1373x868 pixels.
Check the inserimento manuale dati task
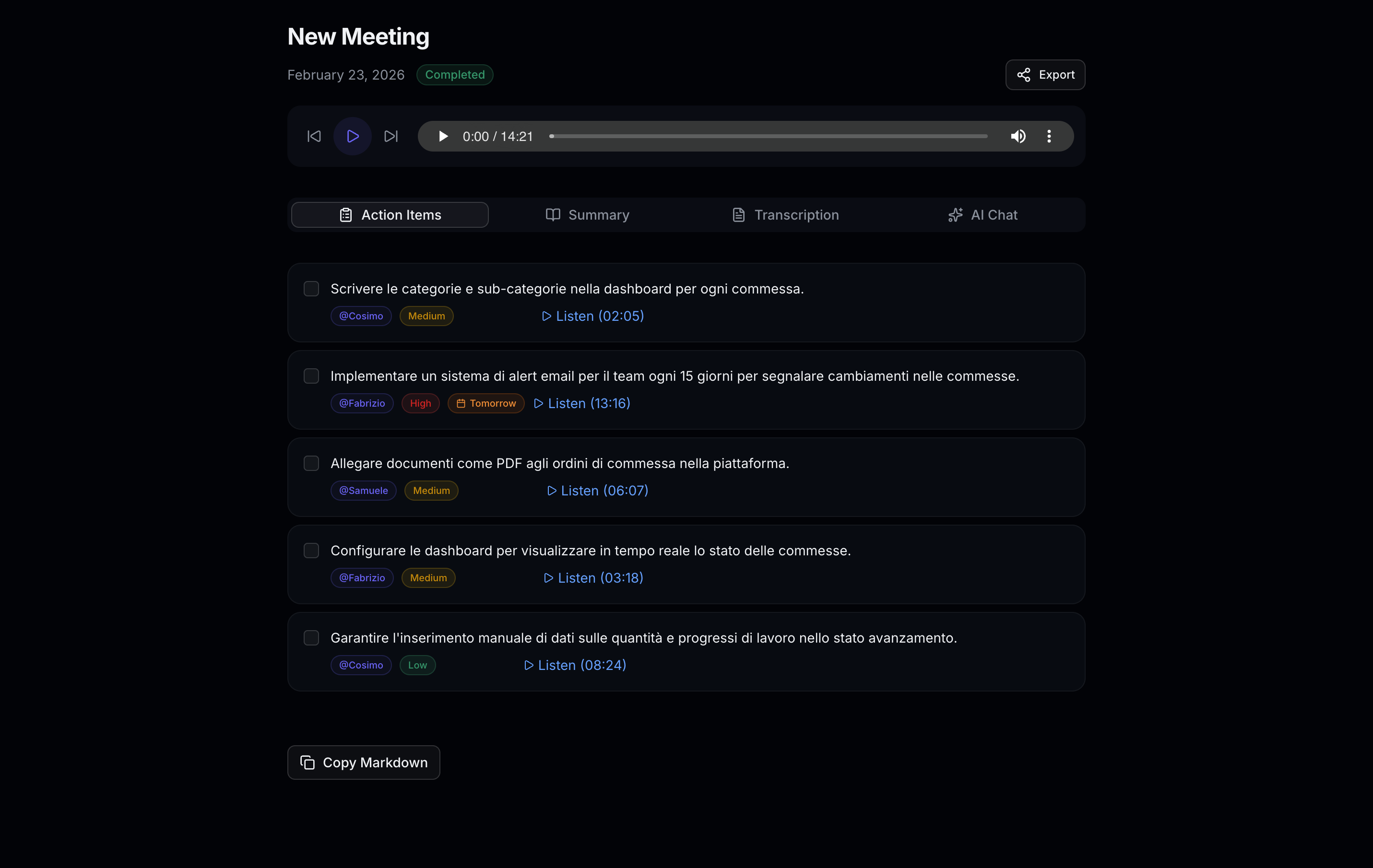(311, 638)
